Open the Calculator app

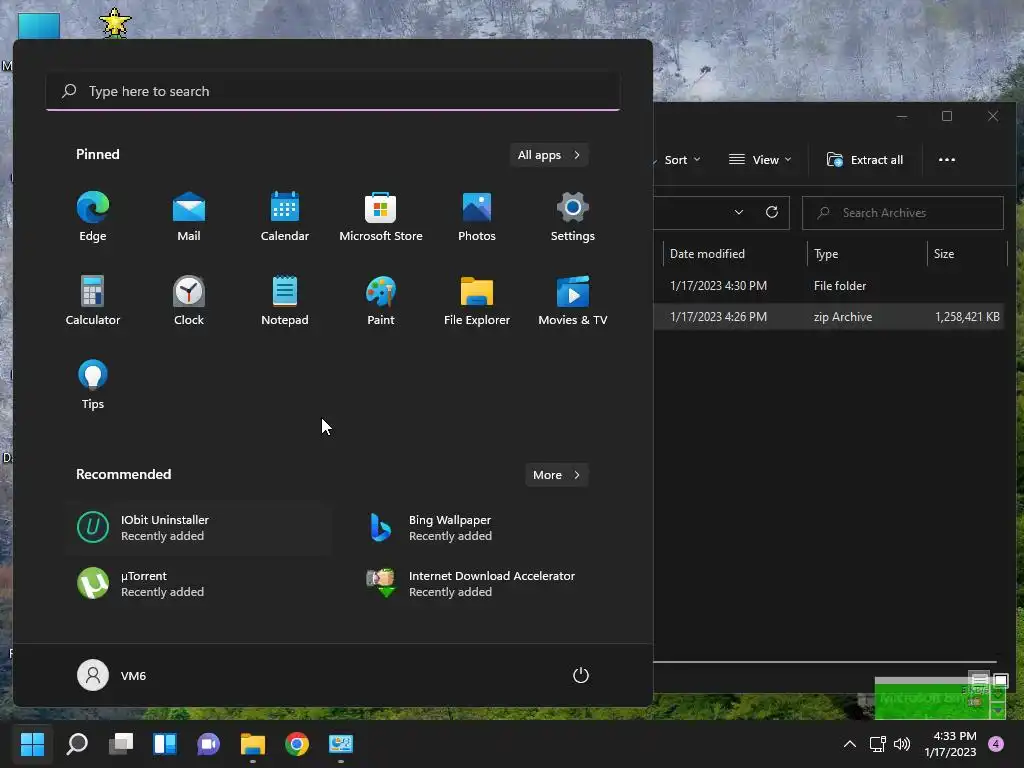(x=93, y=301)
